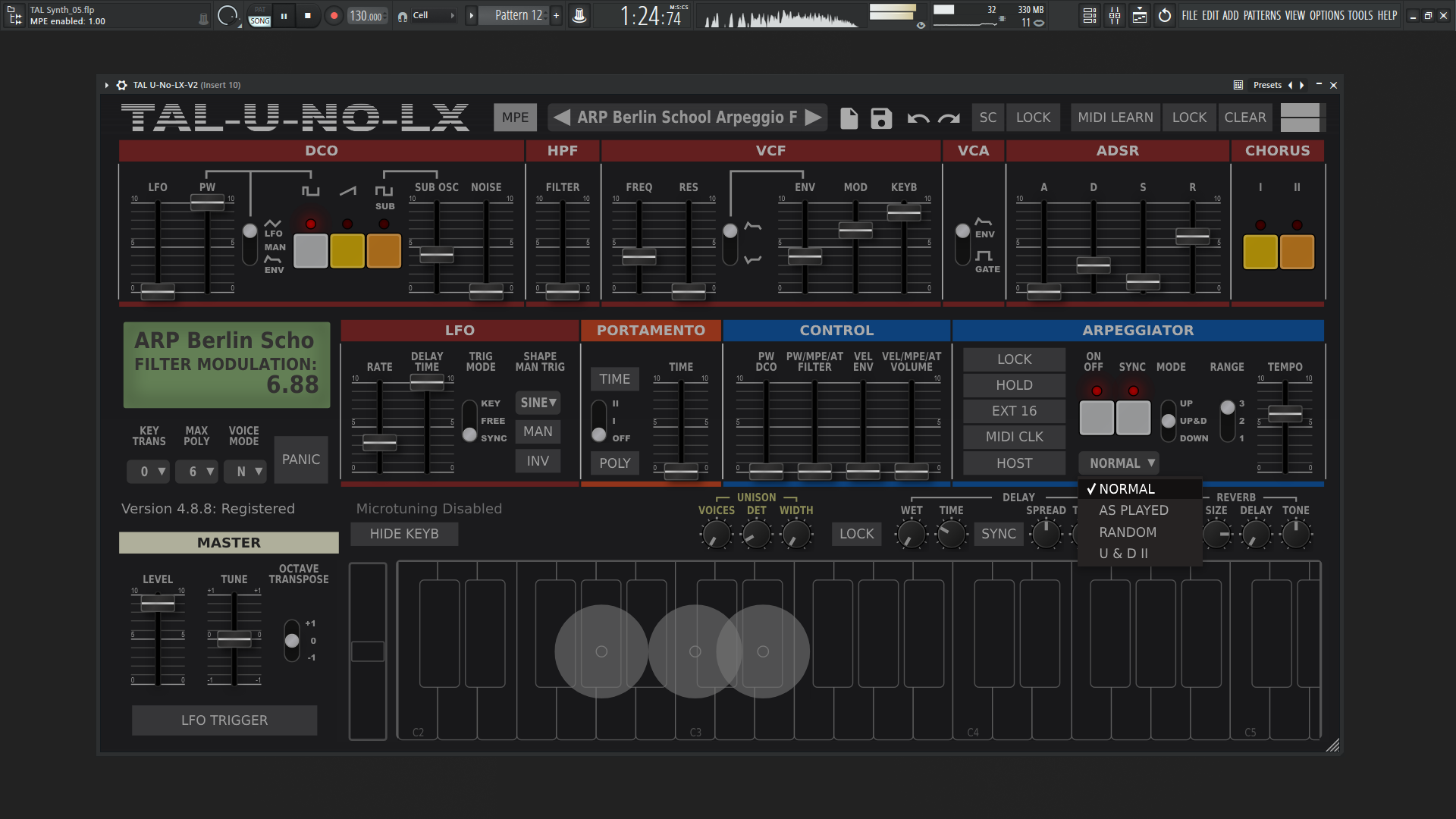Image resolution: width=1456 pixels, height=819 pixels.
Task: Click the new preset document icon
Action: (x=849, y=118)
